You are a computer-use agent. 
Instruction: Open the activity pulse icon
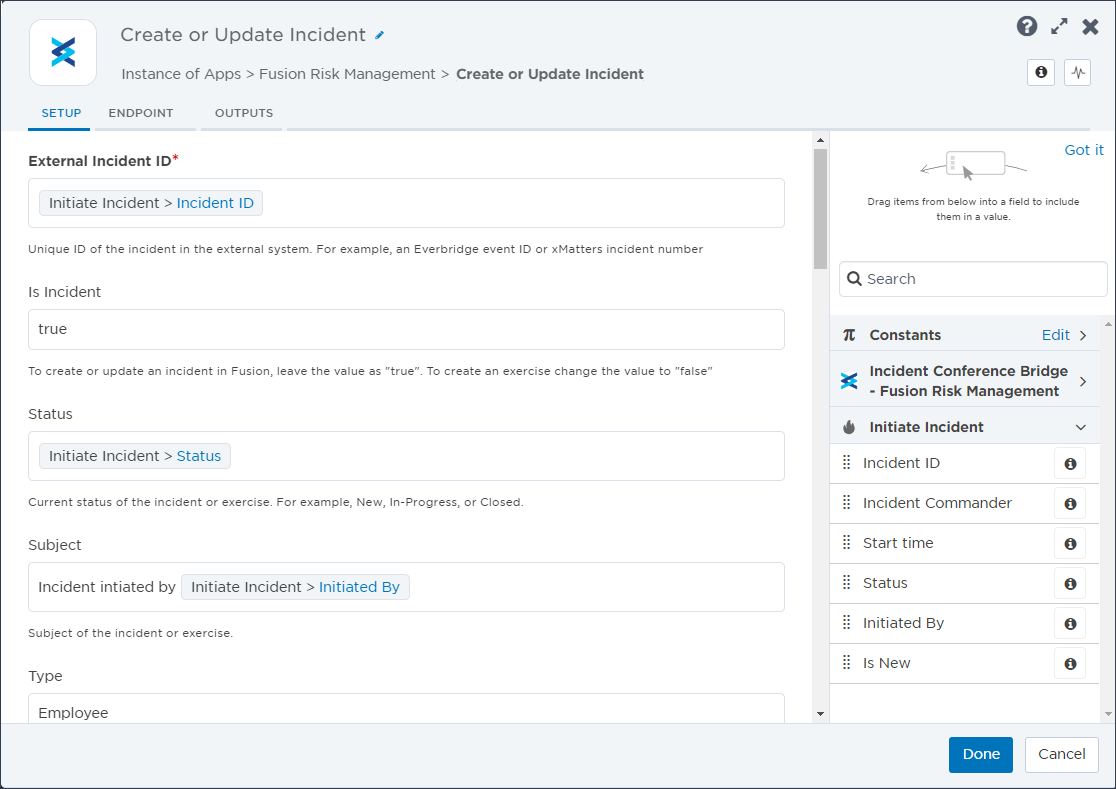[x=1078, y=72]
